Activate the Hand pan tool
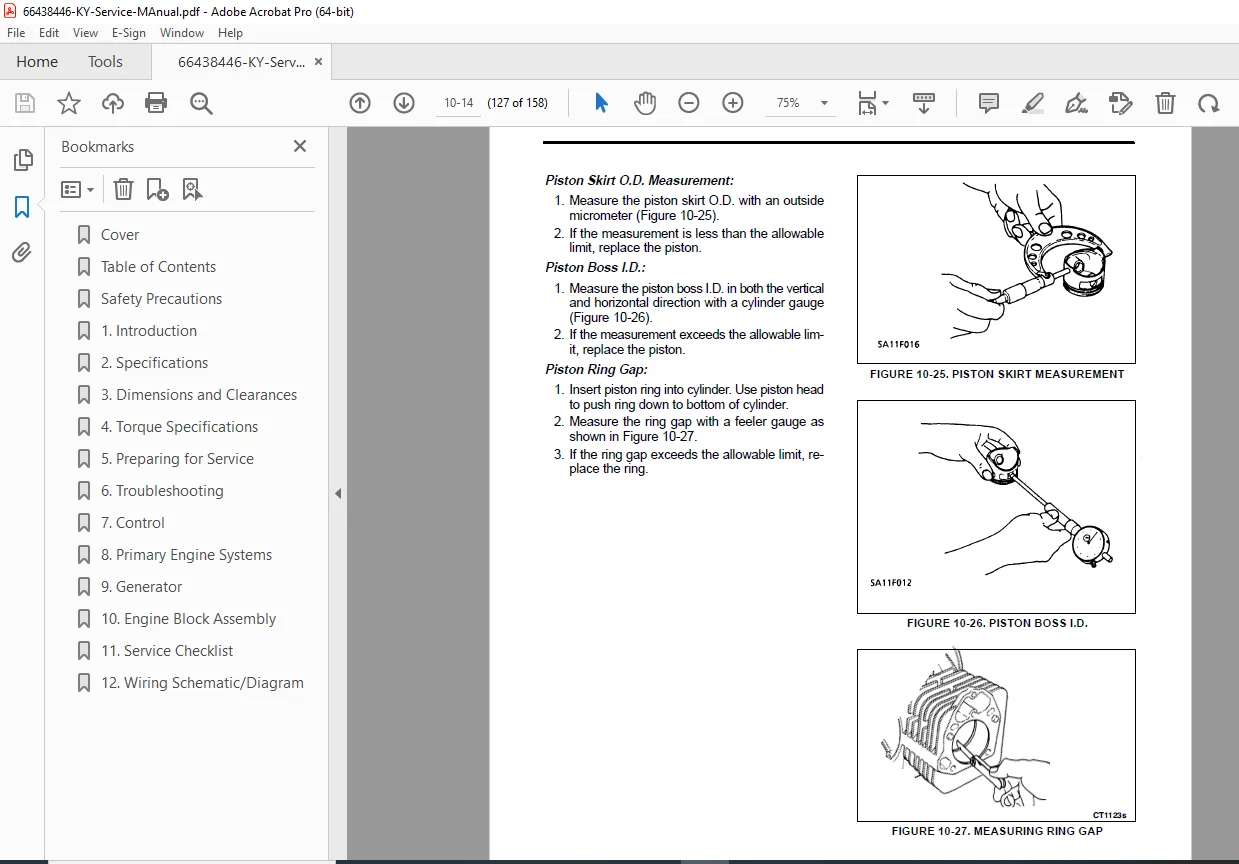 (x=645, y=103)
